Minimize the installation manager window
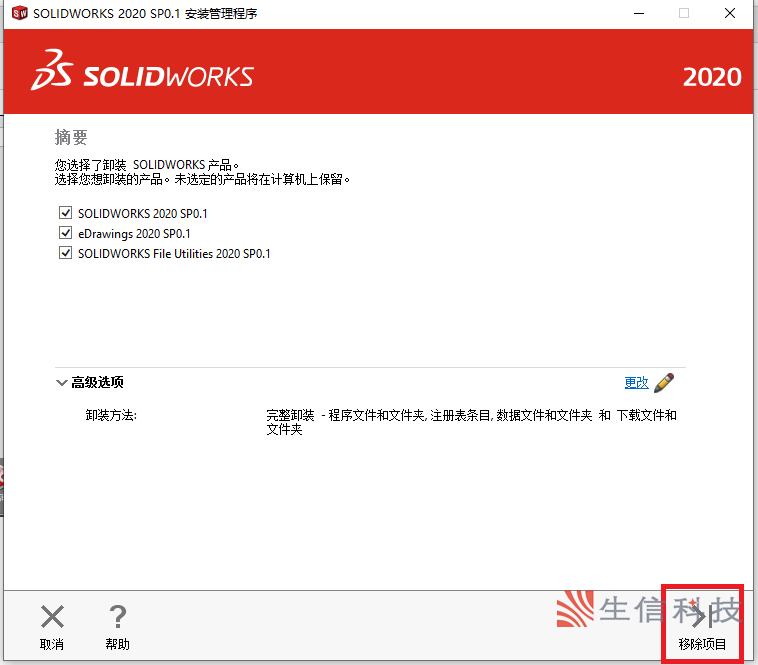Screen dimensions: 758x665 [638, 13]
